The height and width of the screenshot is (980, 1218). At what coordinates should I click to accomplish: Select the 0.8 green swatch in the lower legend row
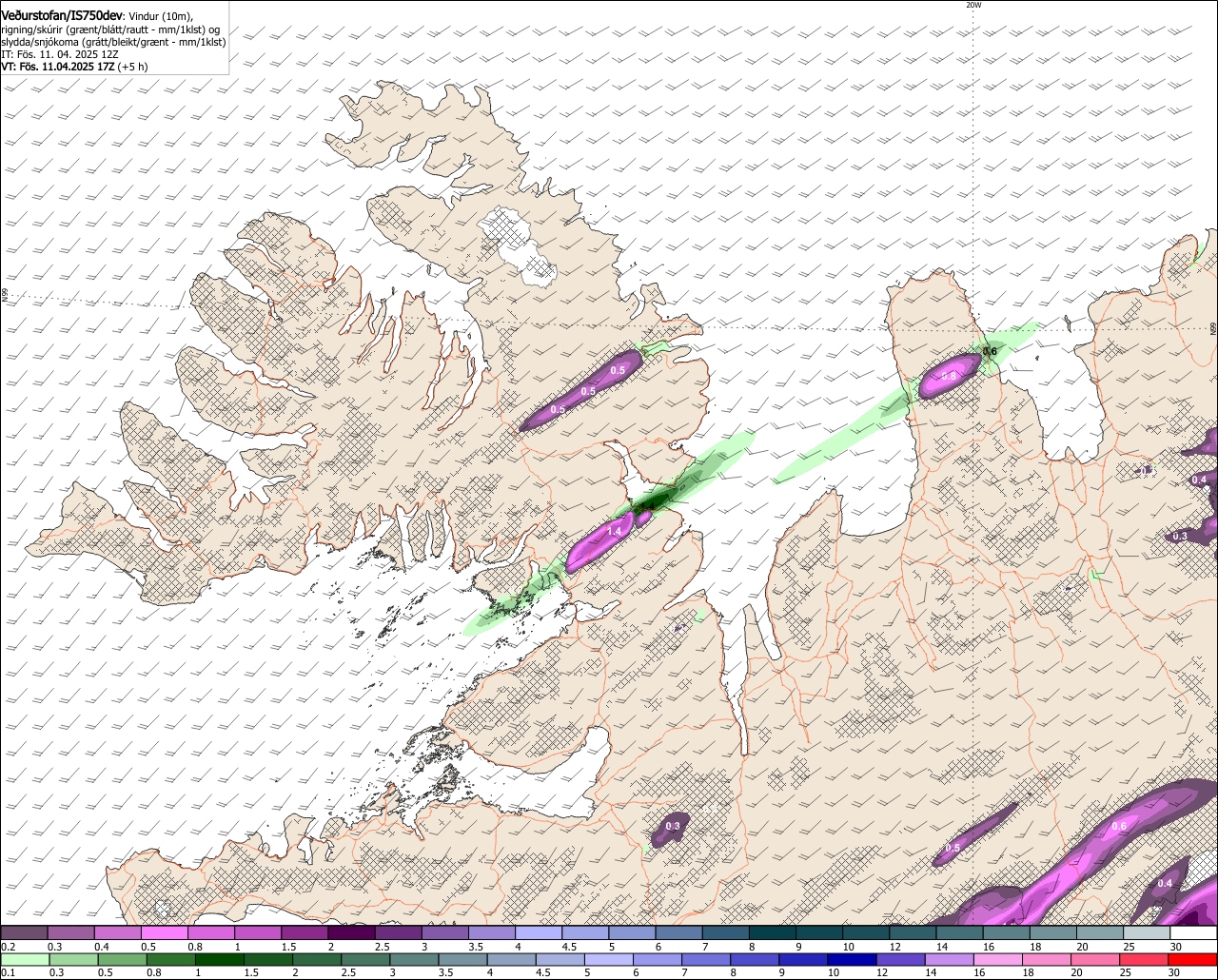pyautogui.click(x=171, y=959)
